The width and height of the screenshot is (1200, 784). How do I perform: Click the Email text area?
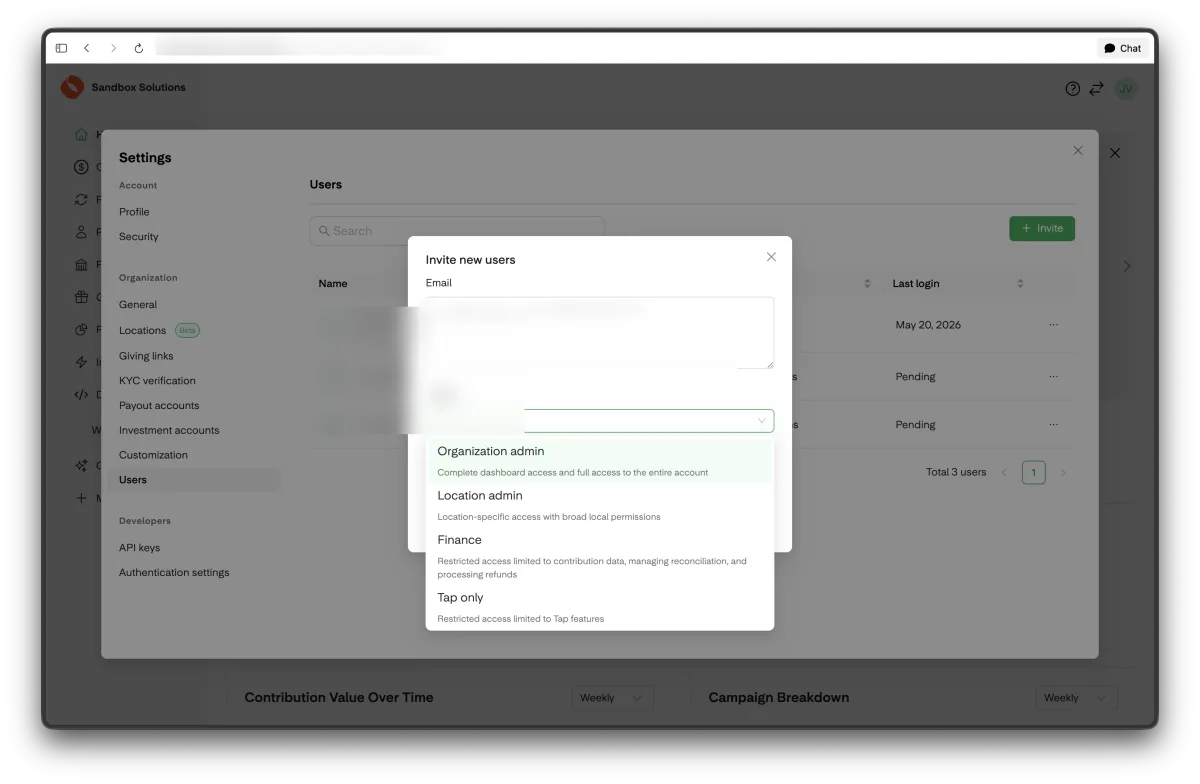(x=600, y=333)
